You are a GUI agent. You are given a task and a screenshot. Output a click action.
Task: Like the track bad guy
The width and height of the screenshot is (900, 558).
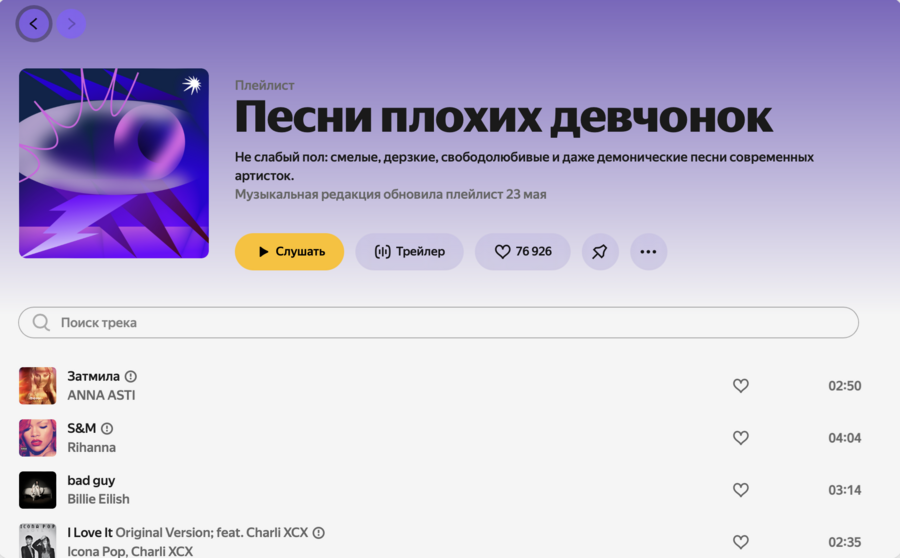point(741,490)
